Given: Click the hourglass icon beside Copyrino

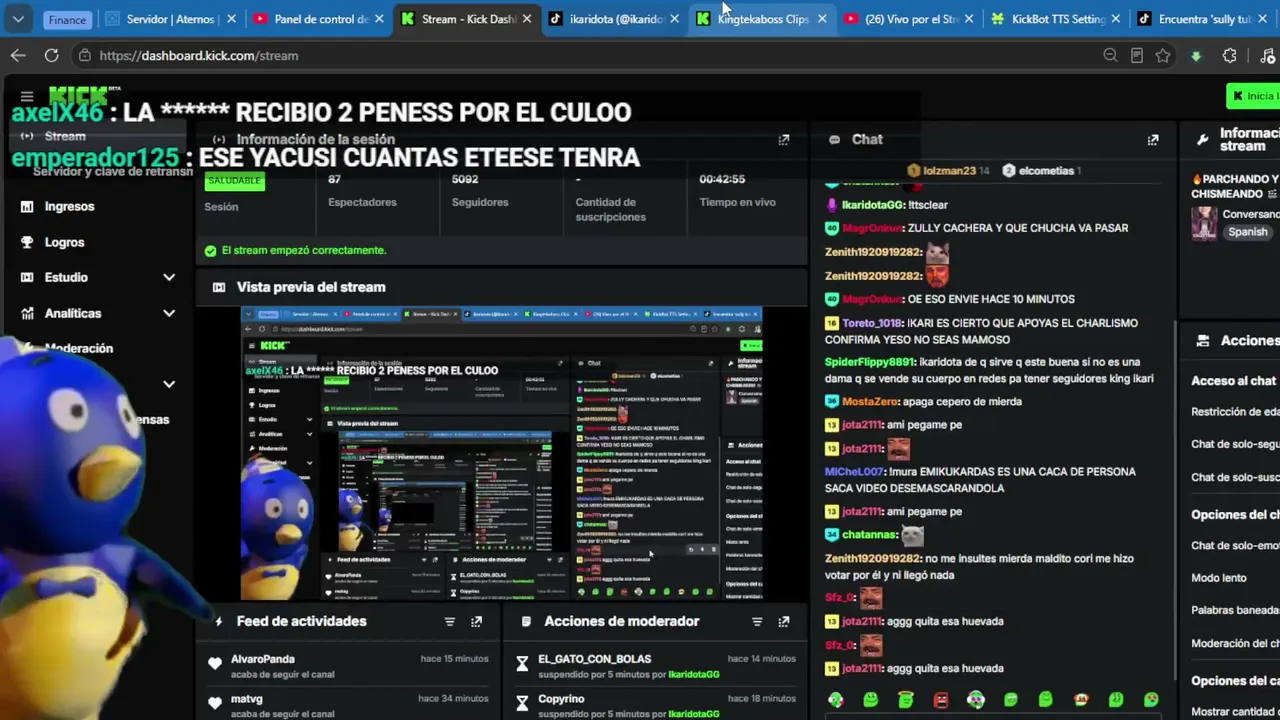Looking at the screenshot, I should (522, 703).
